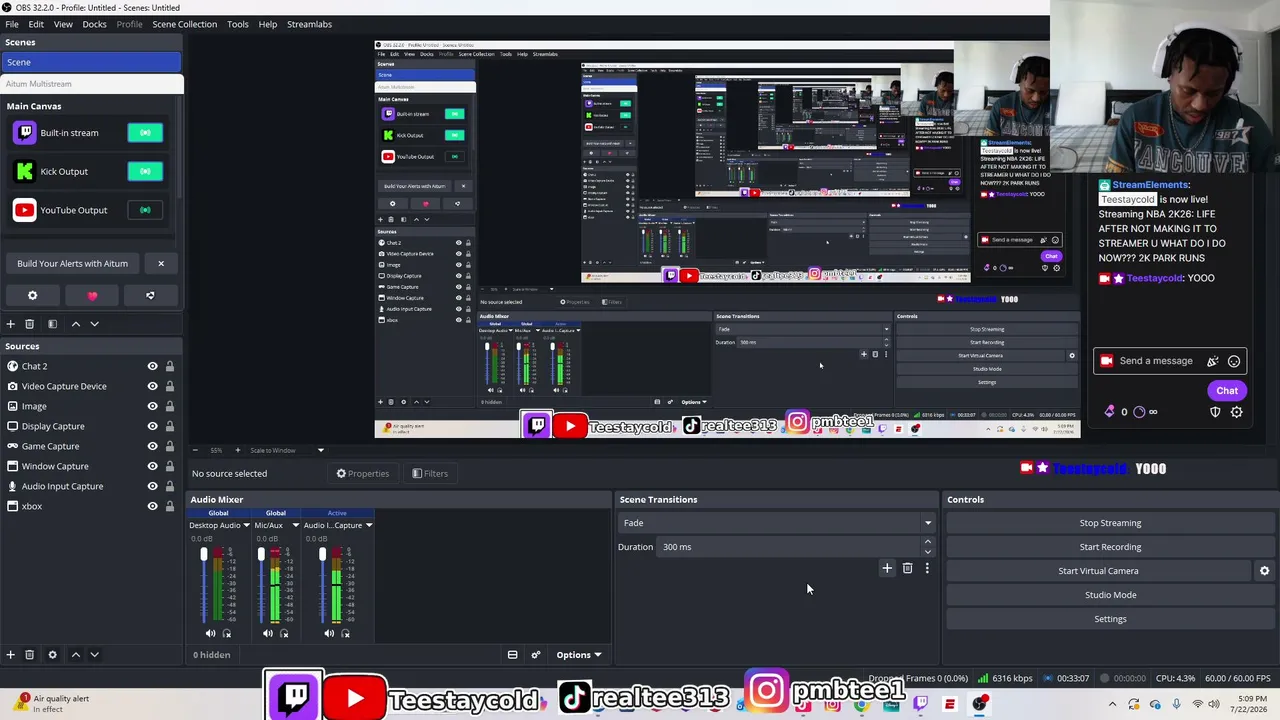Toggle YouTube Output switch

tap(145, 210)
